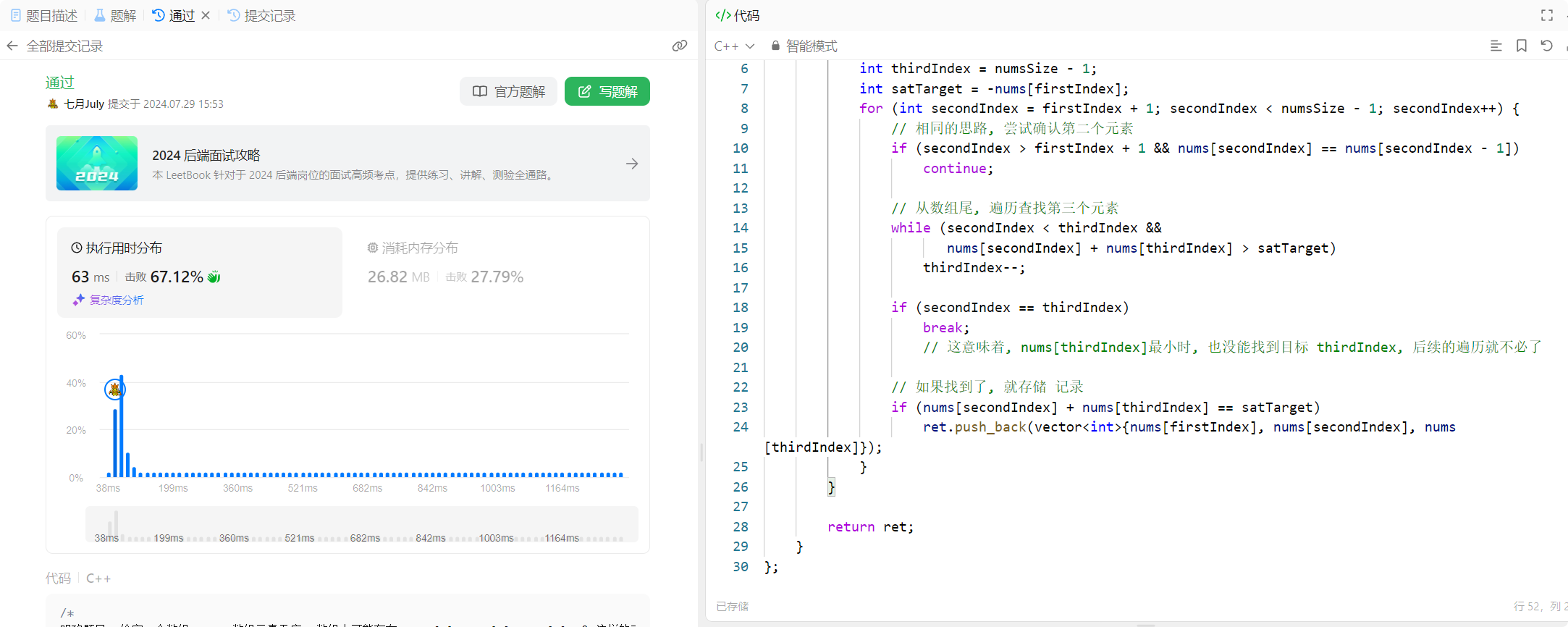This screenshot has height=627, width=1568.
Task: Open 复杂度分析 link
Action: pyautogui.click(x=117, y=300)
